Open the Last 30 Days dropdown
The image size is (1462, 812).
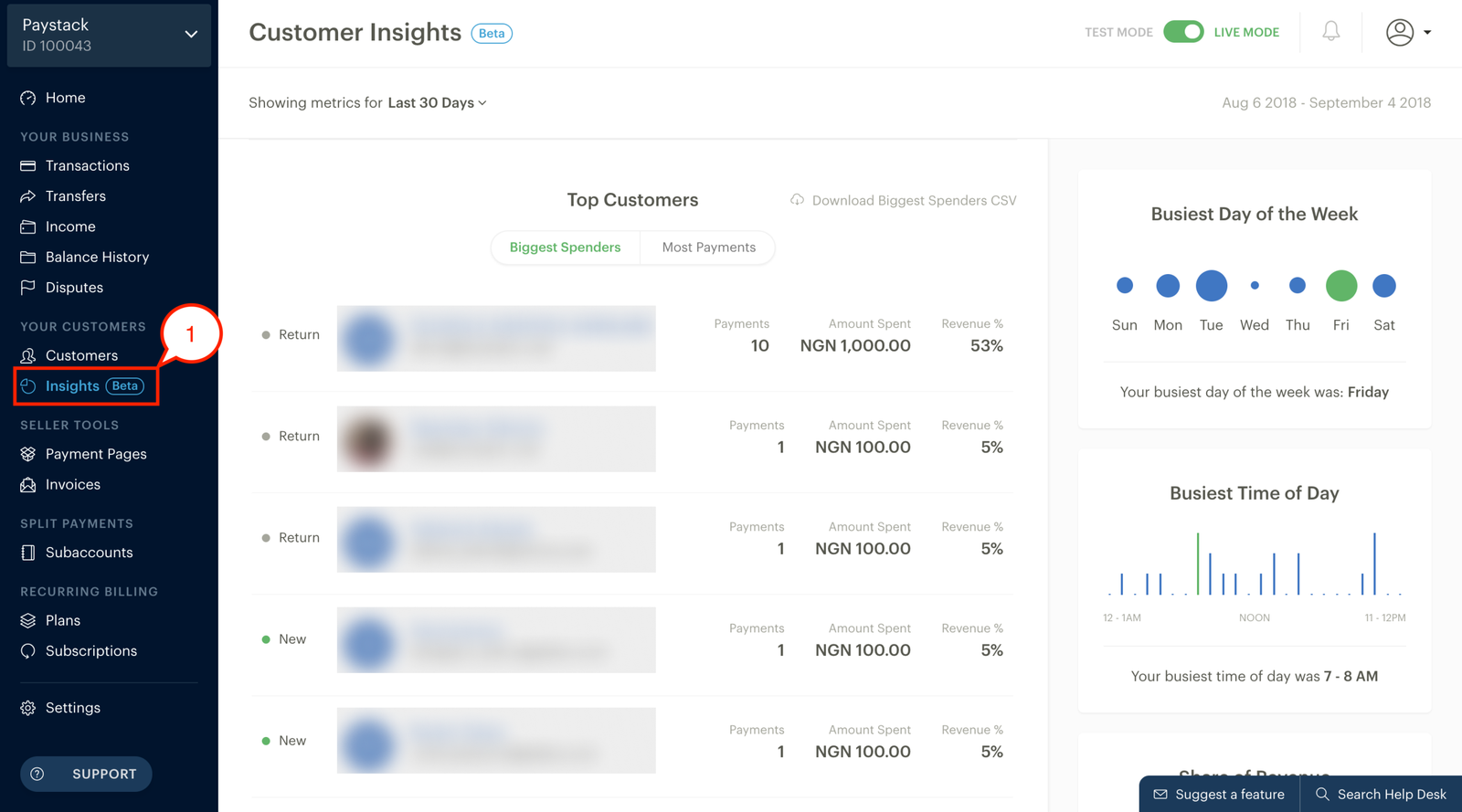437,103
